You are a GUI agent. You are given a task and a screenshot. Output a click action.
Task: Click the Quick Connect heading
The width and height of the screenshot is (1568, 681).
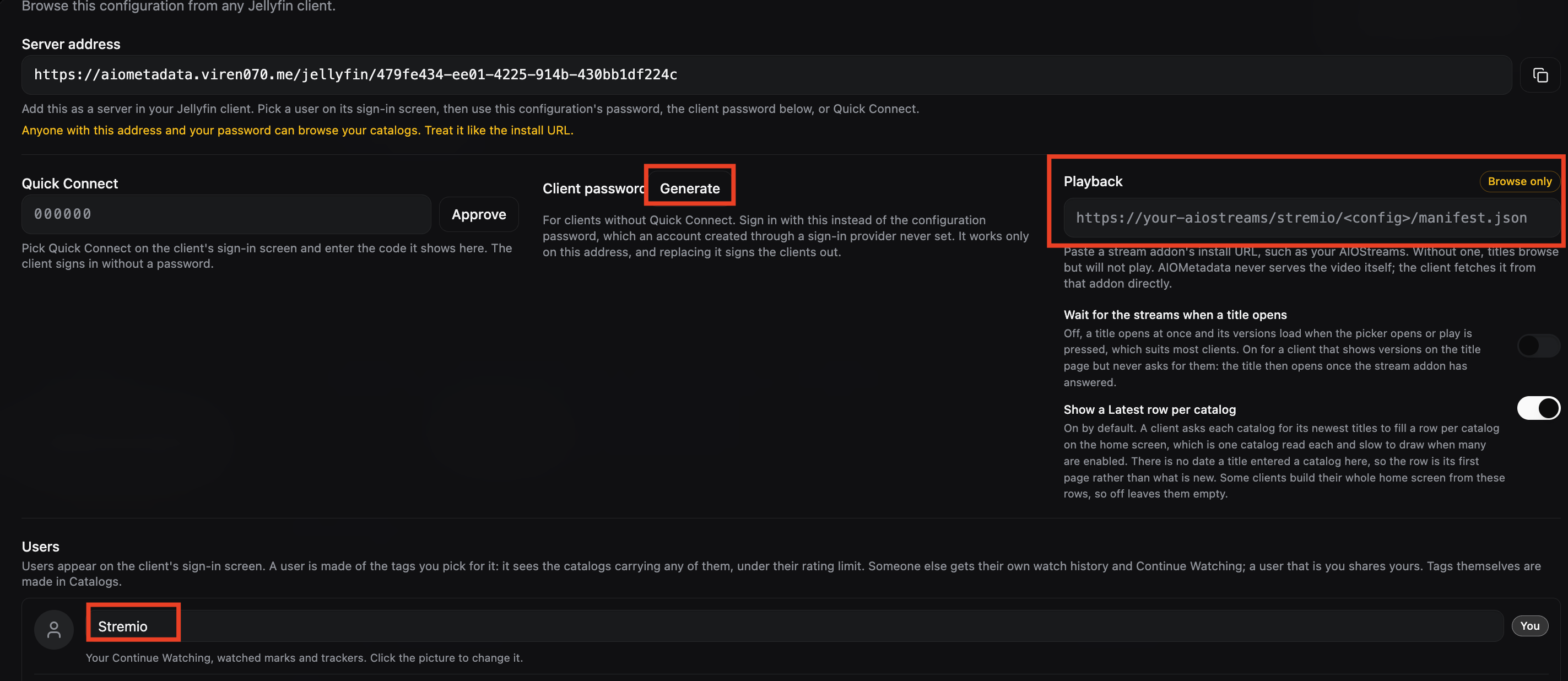pyautogui.click(x=69, y=184)
